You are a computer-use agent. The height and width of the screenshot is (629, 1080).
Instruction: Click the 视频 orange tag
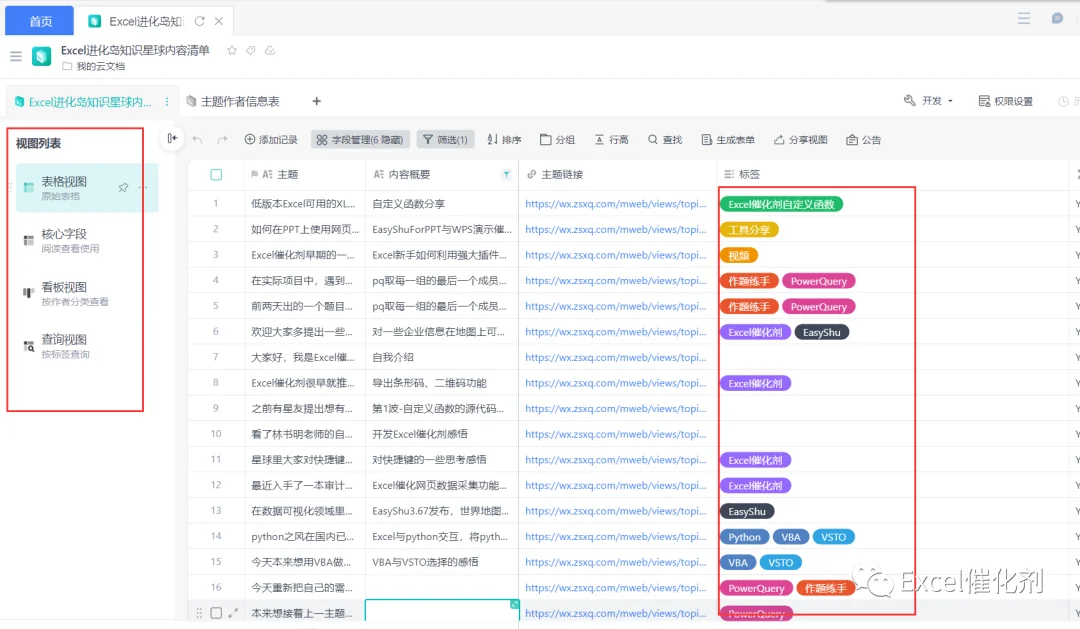(x=738, y=256)
